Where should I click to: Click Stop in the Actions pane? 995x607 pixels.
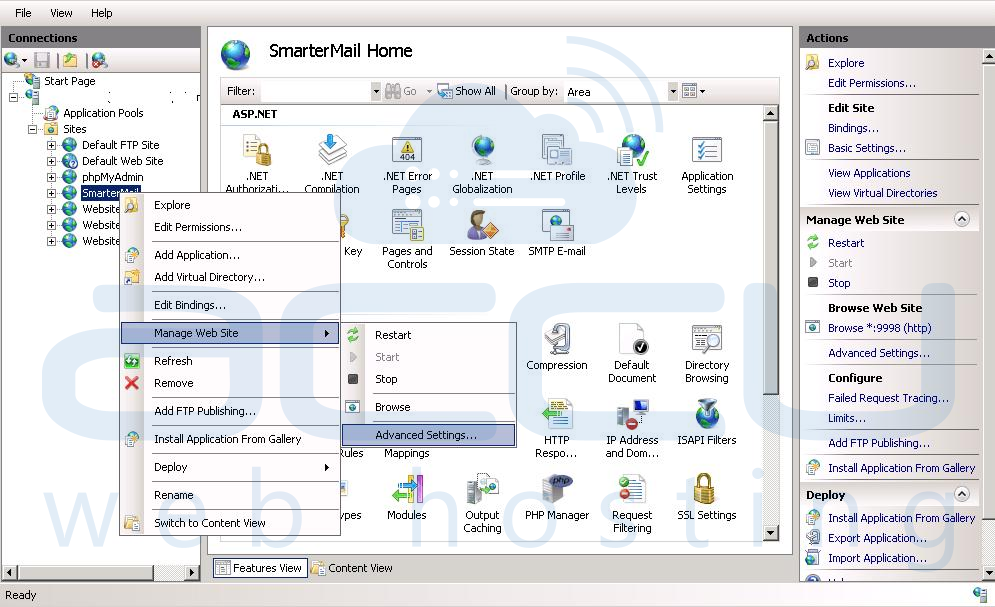pyautogui.click(x=839, y=284)
